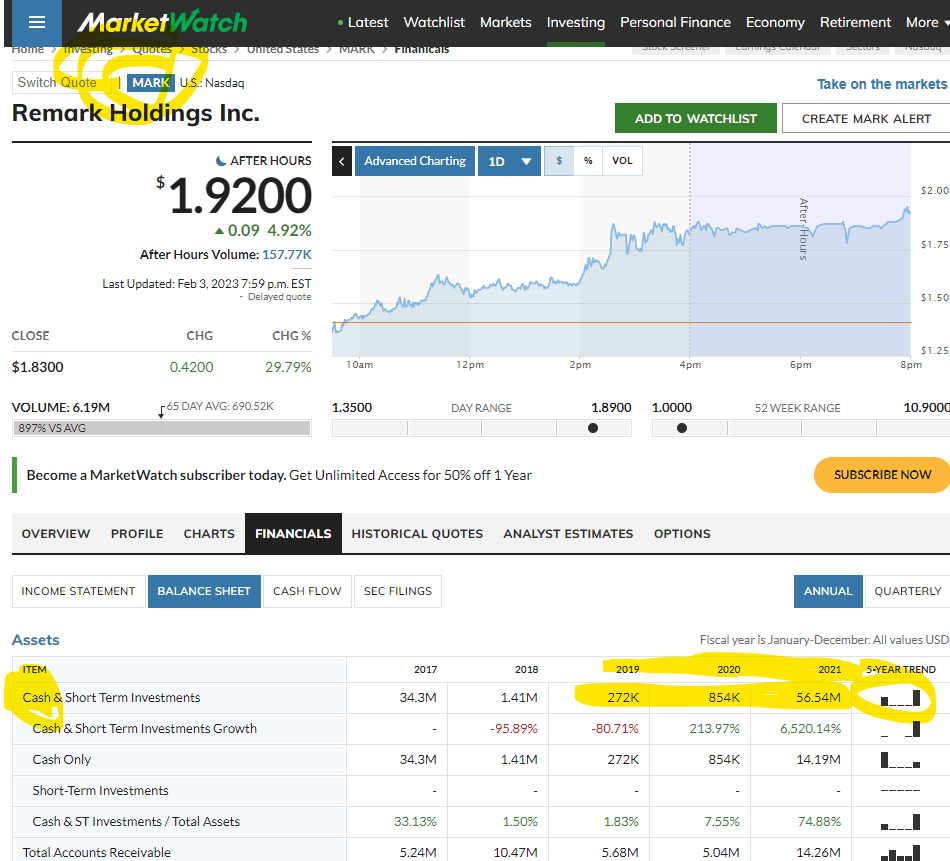Toggle the VOL volume display
Viewport: 950px width, 861px height.
pos(622,161)
